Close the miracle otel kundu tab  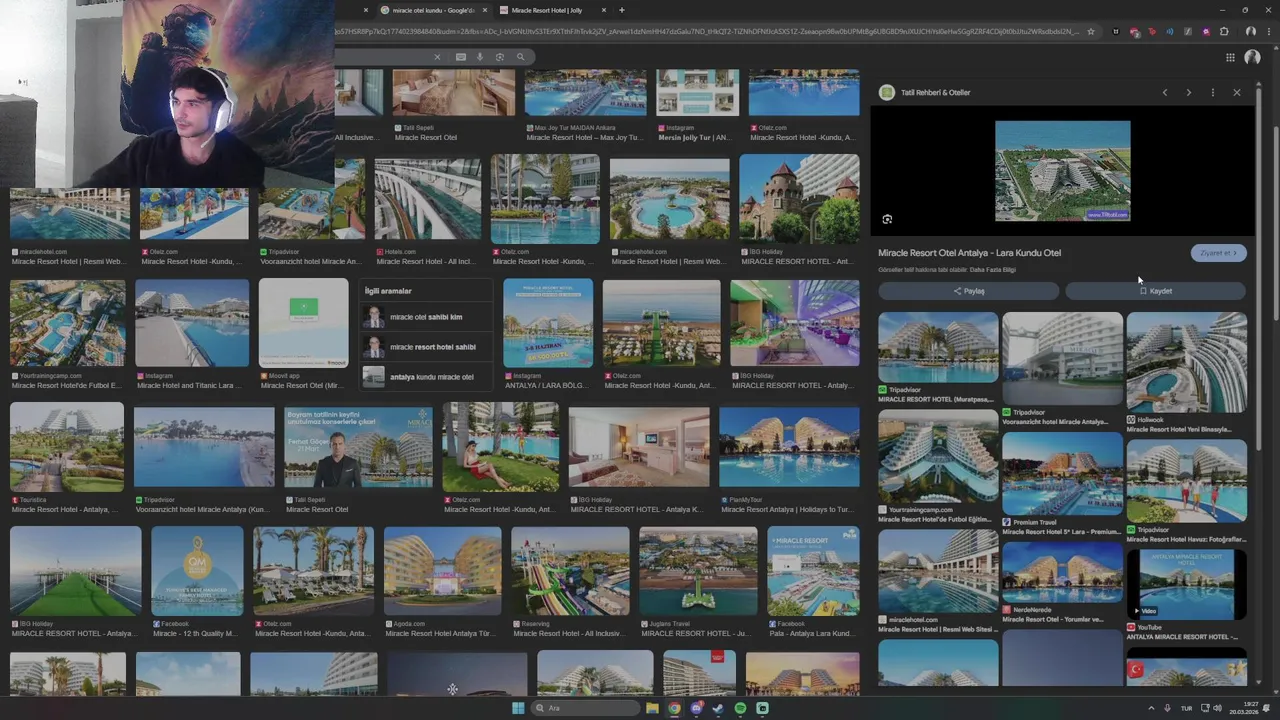click(x=486, y=10)
